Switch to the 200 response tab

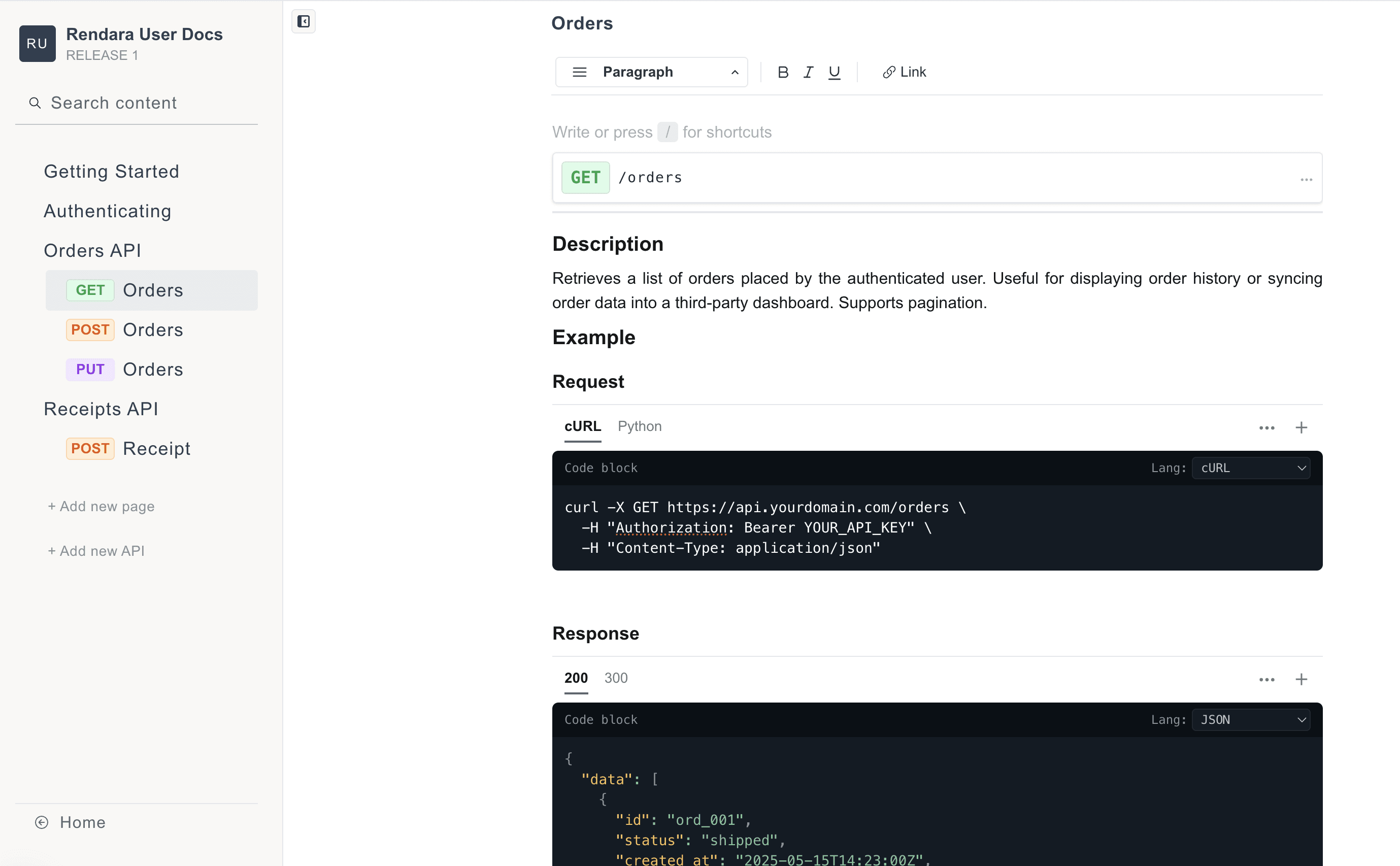coord(576,678)
